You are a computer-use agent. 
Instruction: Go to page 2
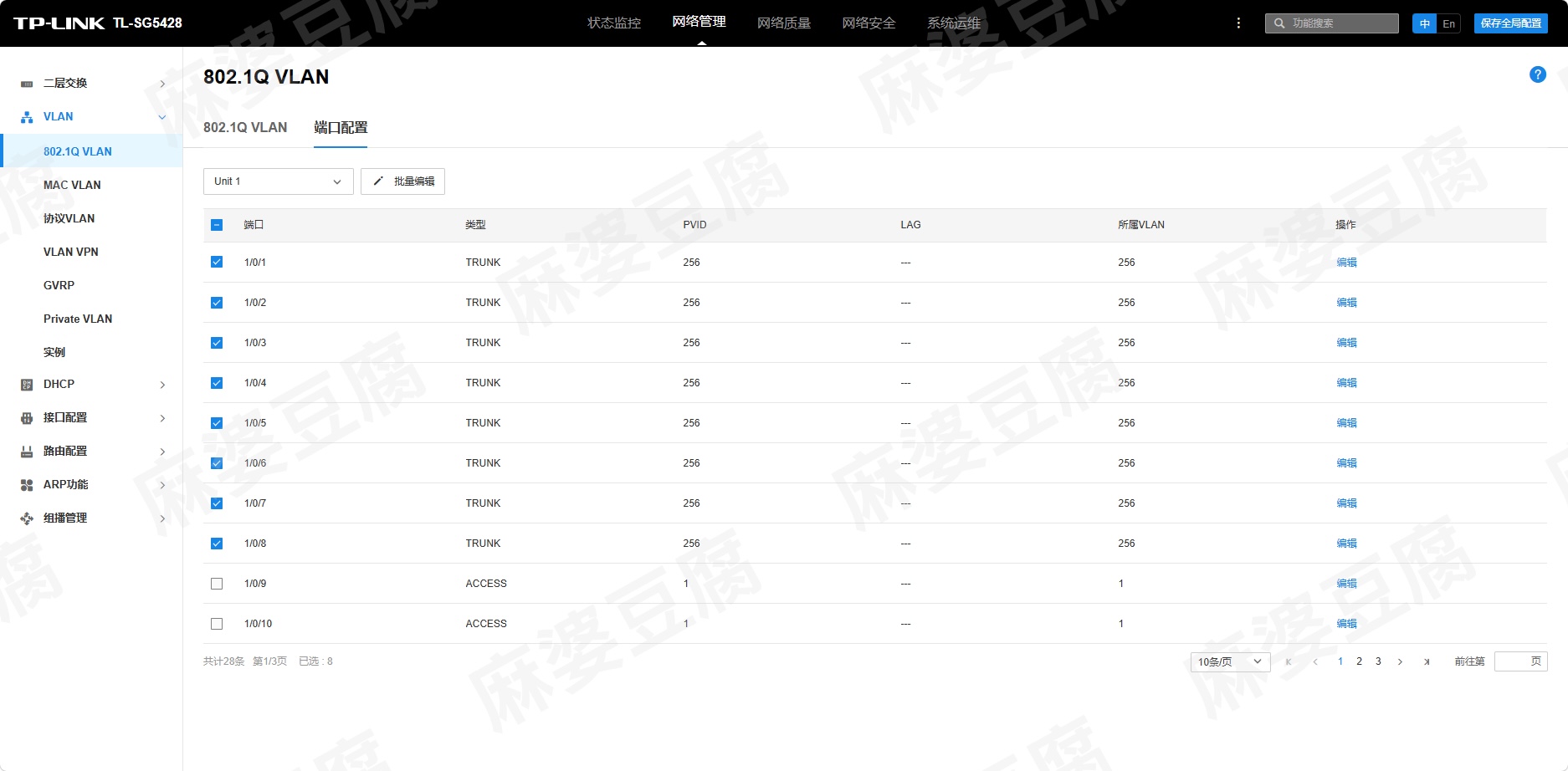(1359, 661)
